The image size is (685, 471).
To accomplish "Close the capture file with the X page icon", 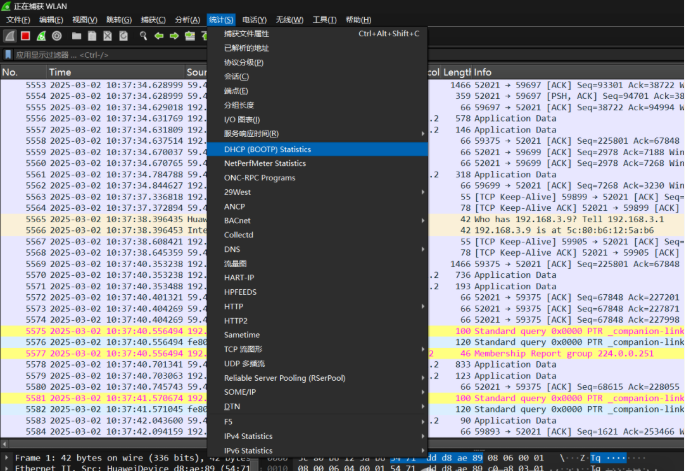I will 107,36.
